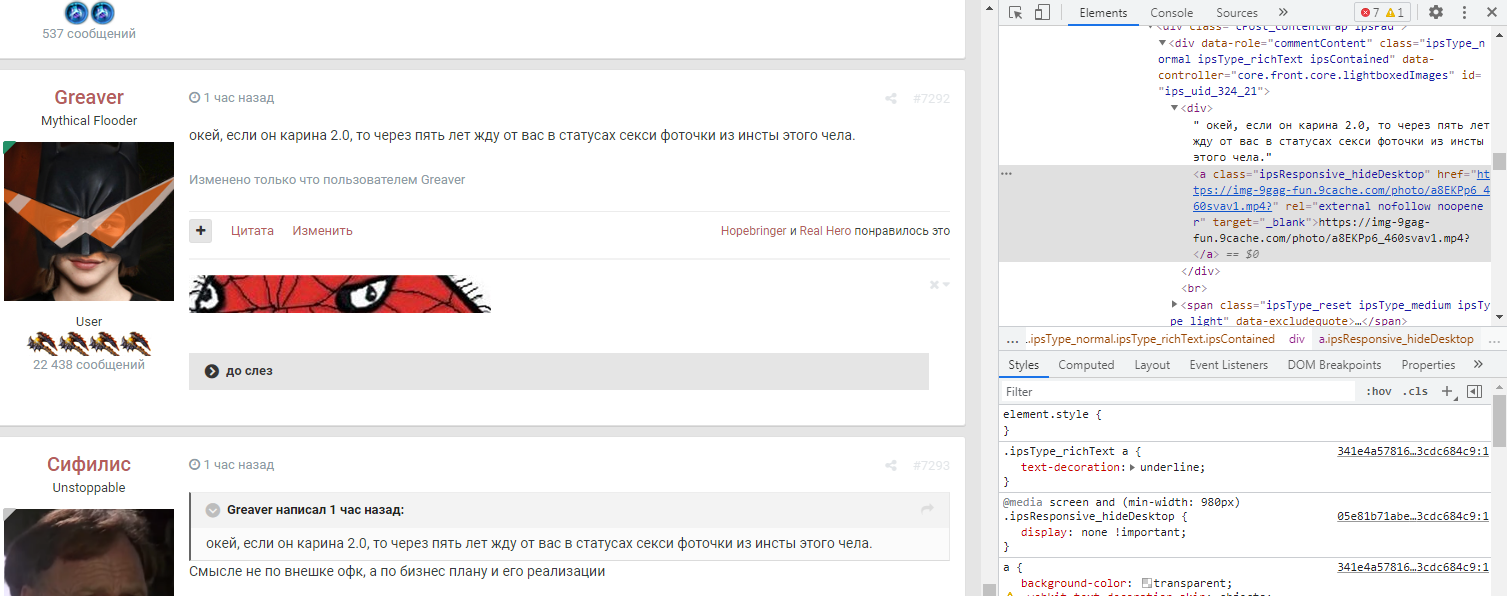Click the 'Цитата' quote link
1507x596 pixels.
pyautogui.click(x=252, y=231)
